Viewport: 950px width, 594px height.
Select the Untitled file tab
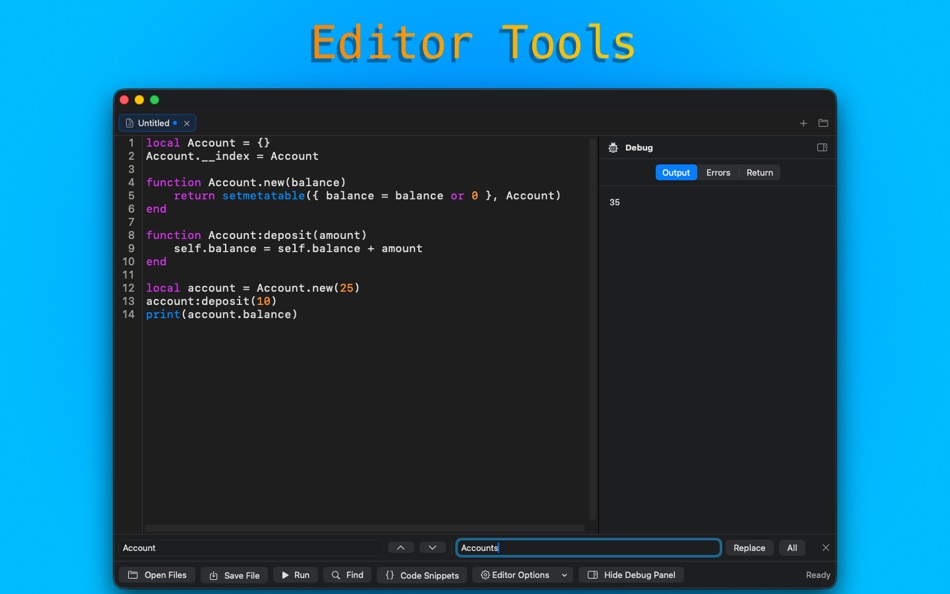(157, 123)
